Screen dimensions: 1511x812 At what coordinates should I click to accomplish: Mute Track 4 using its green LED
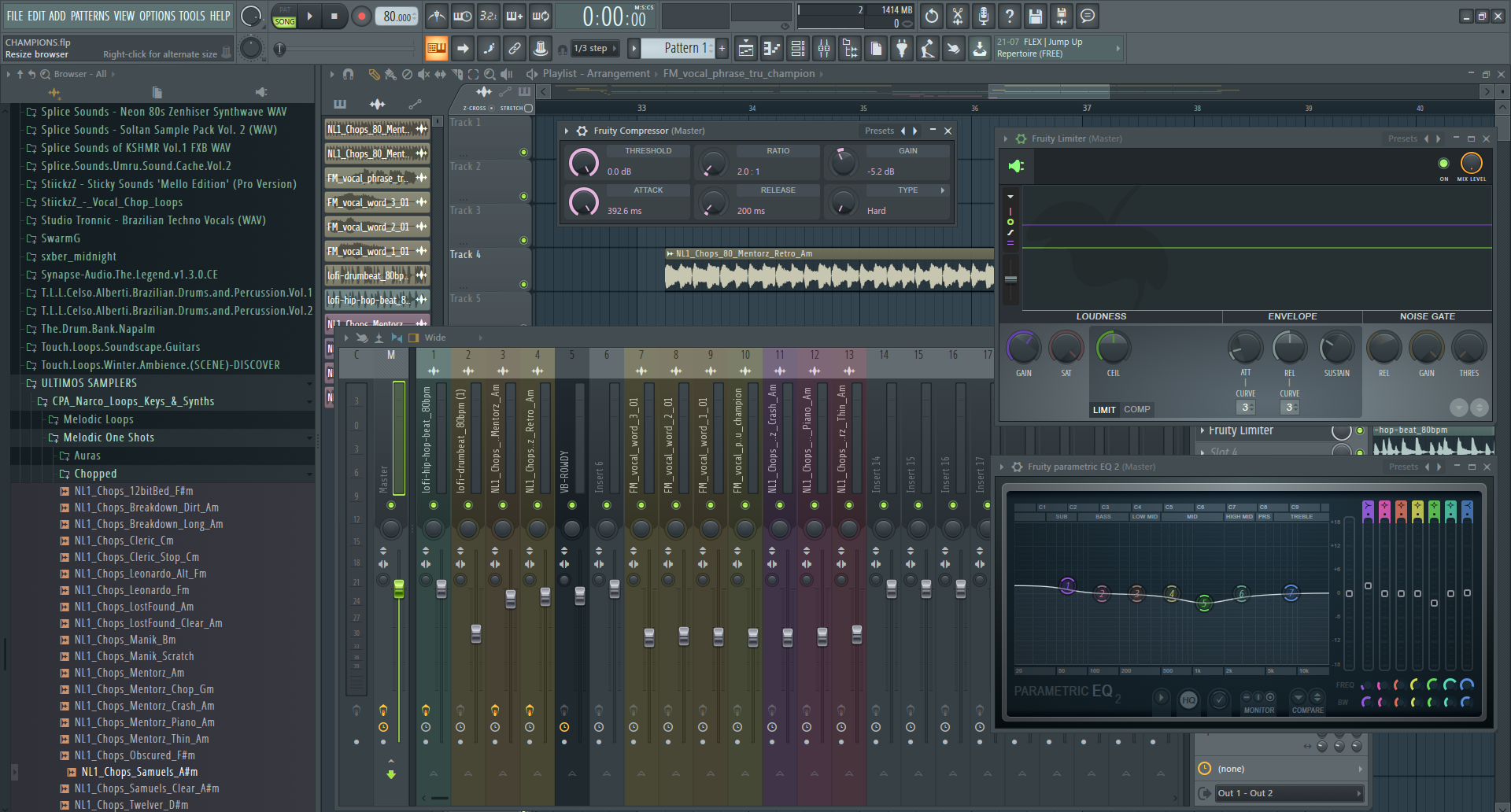(x=523, y=284)
